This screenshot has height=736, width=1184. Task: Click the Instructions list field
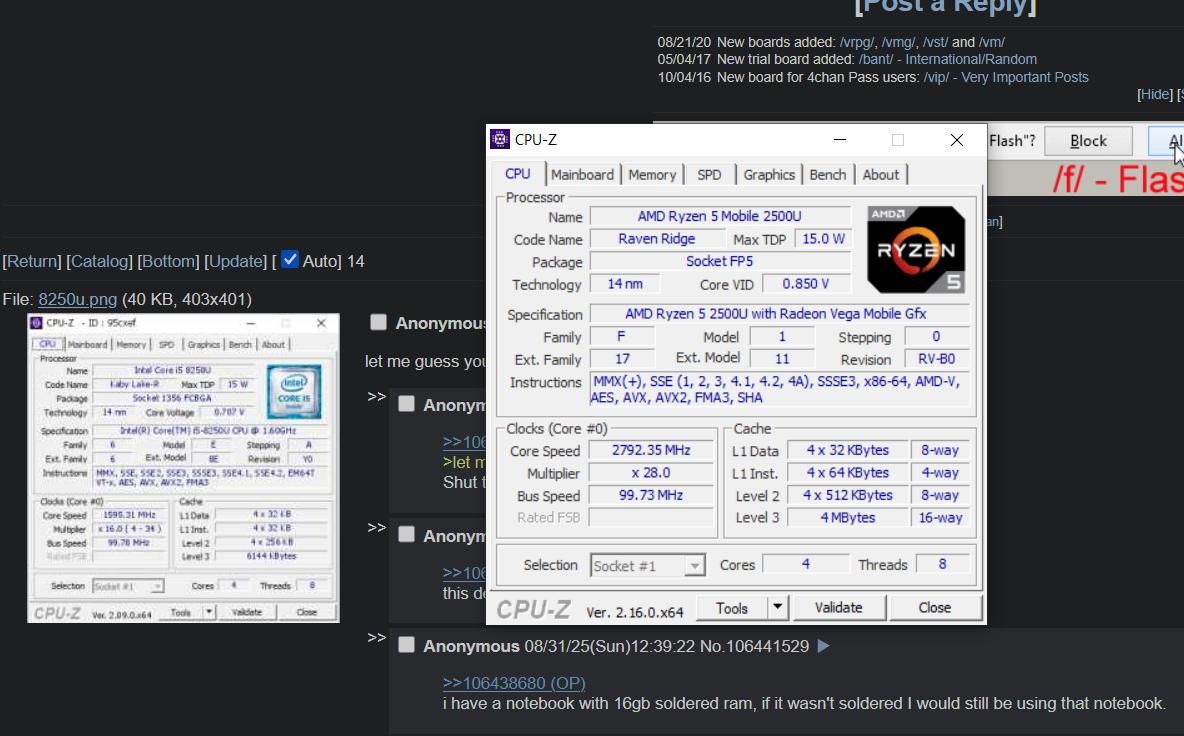(781, 390)
